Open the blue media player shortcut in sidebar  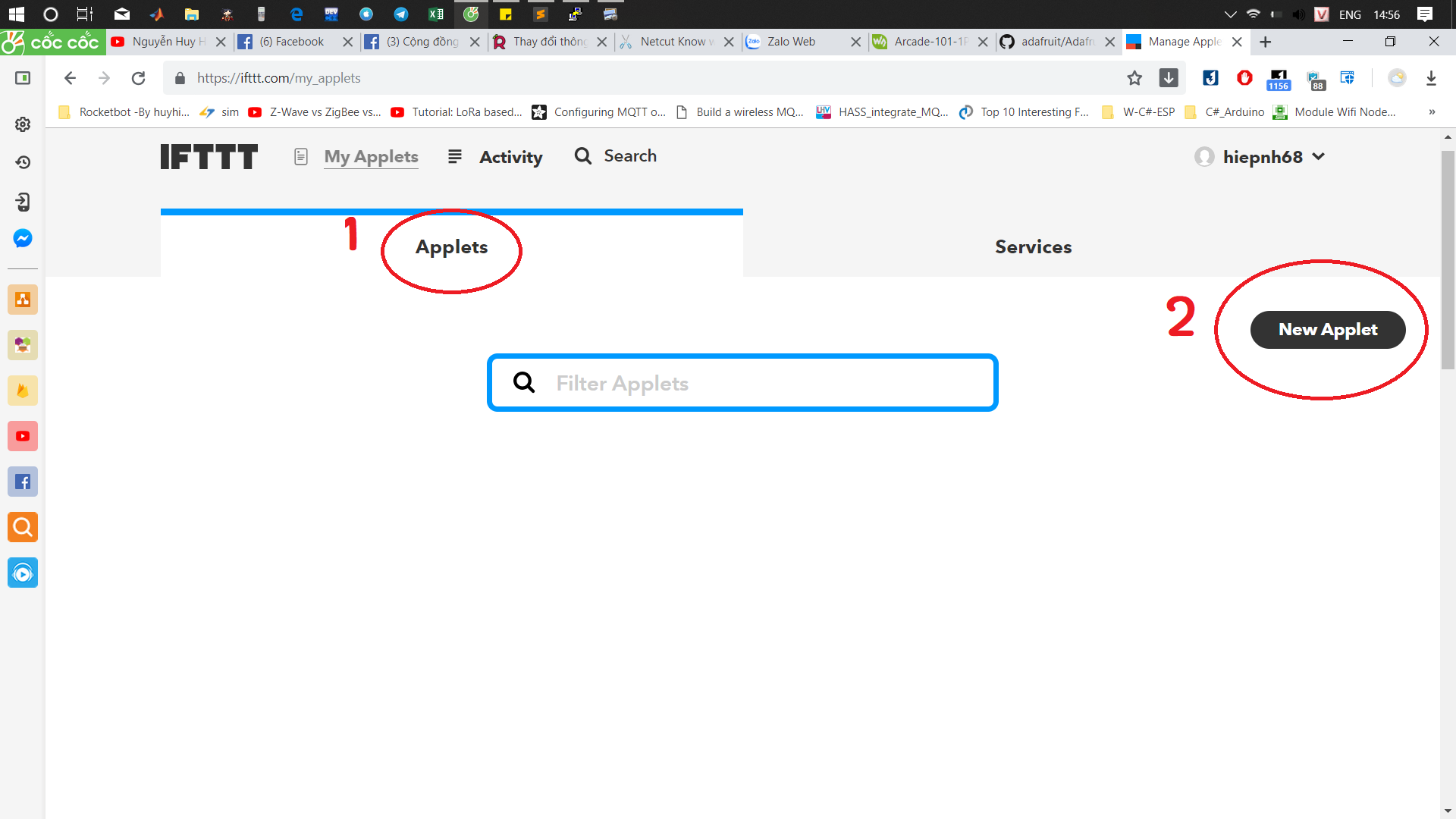point(23,573)
